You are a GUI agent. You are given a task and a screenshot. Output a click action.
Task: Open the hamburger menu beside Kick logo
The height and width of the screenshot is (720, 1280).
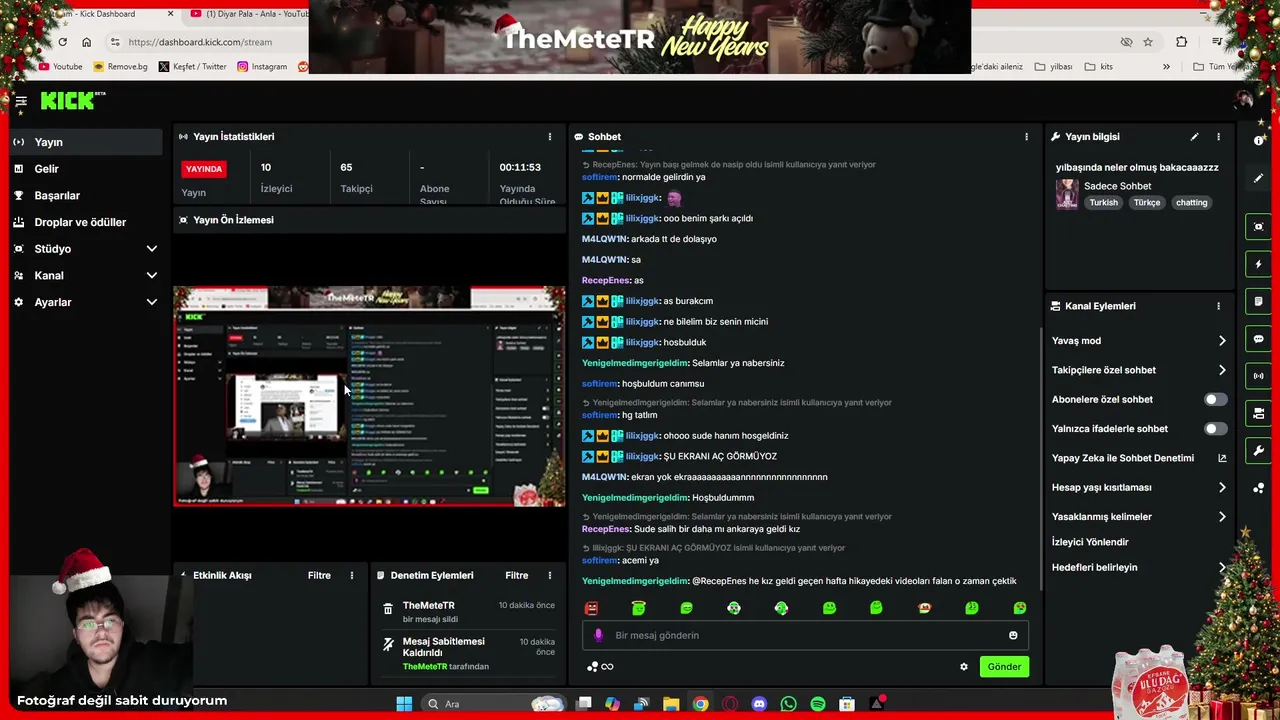point(20,101)
